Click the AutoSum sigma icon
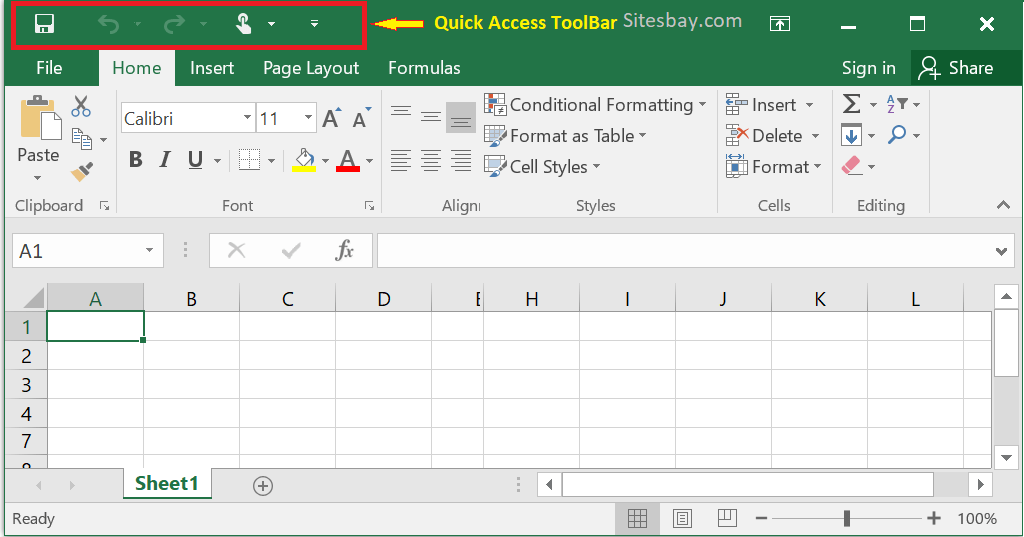Viewport: 1024px width, 537px height. coord(851,104)
